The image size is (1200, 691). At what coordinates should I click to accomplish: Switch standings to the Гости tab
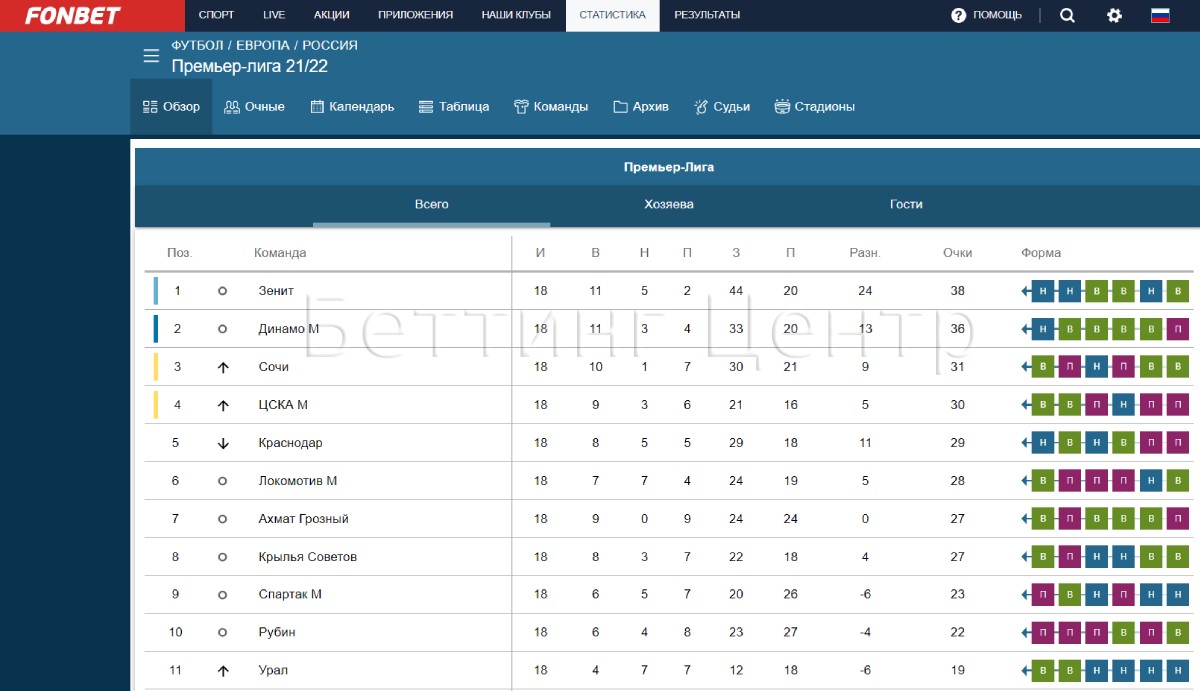point(906,205)
